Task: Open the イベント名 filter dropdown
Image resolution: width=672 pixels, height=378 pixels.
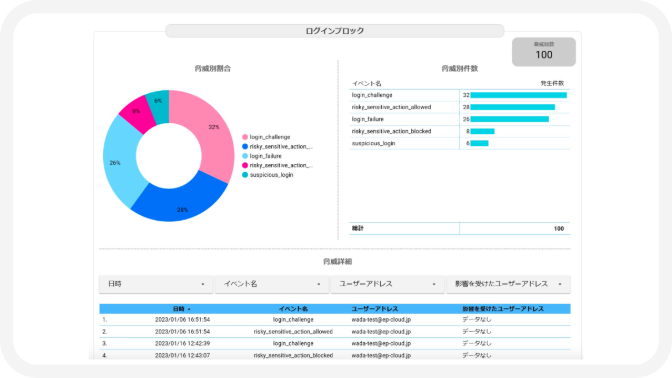Action: 272,284
